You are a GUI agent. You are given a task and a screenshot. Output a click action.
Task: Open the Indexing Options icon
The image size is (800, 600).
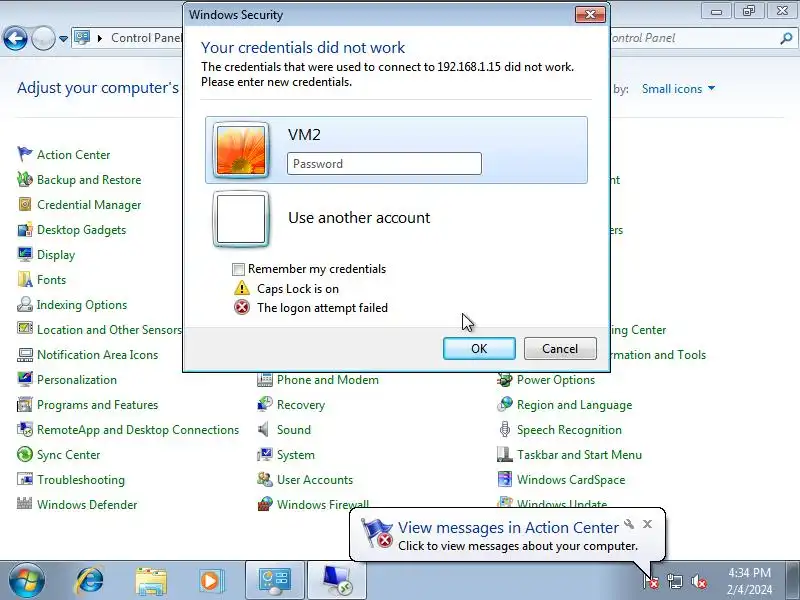click(24, 304)
